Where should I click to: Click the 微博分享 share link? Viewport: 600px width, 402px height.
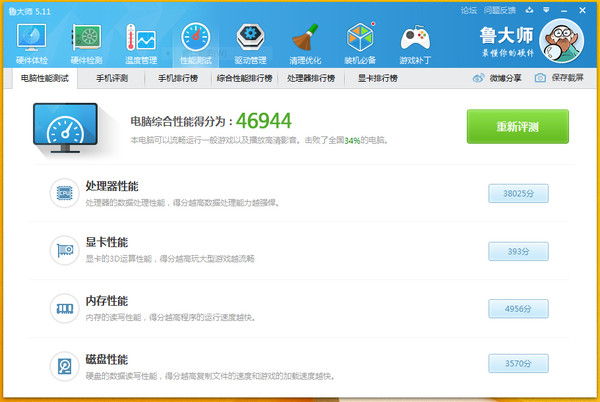point(505,78)
